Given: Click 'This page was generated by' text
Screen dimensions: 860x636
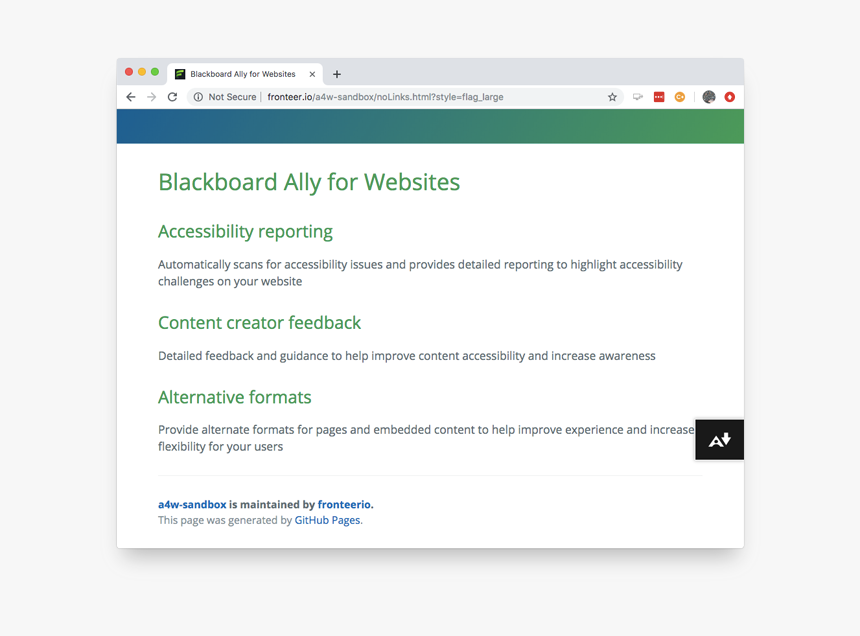Looking at the screenshot, I should (x=225, y=520).
